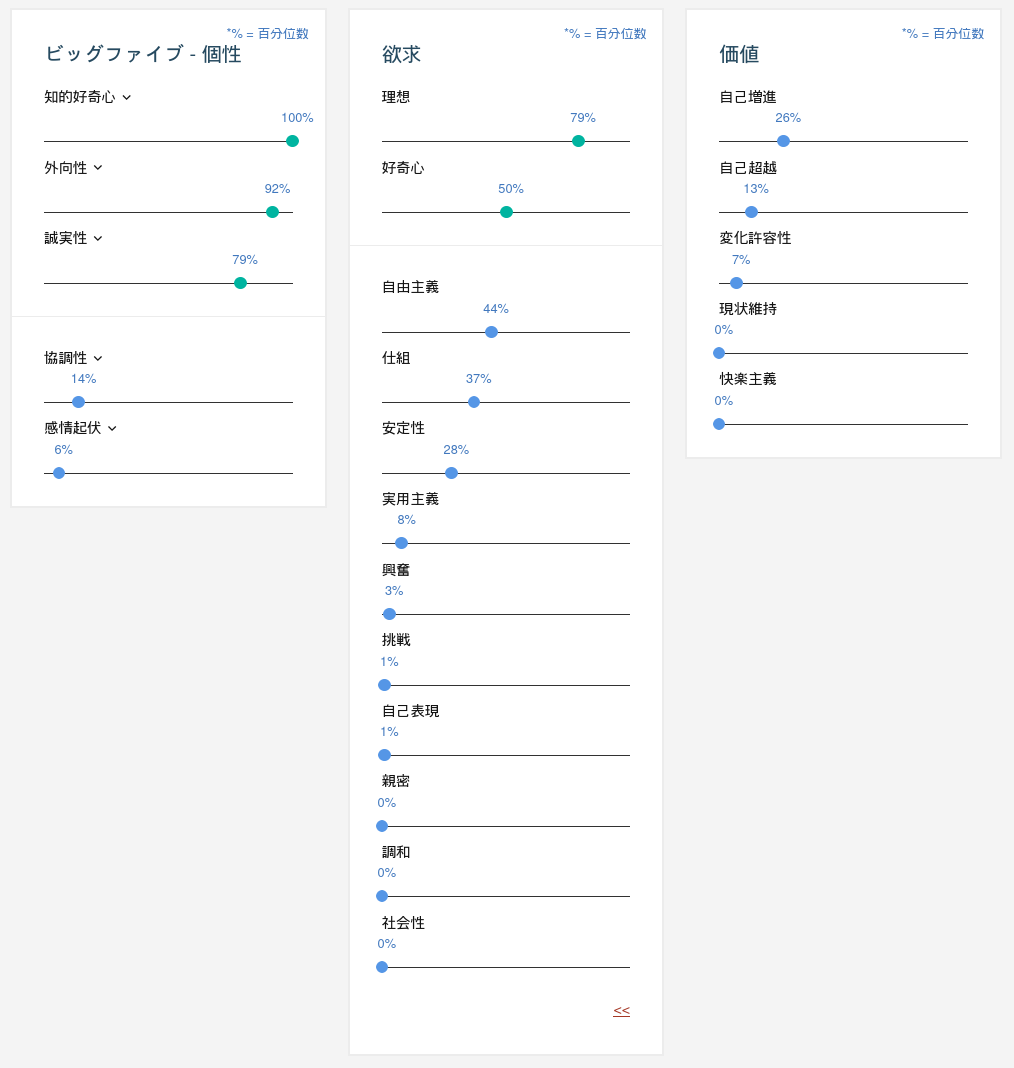Expand the 外向性 details chevron
Screen dimensions: 1014x1068
pos(99,168)
